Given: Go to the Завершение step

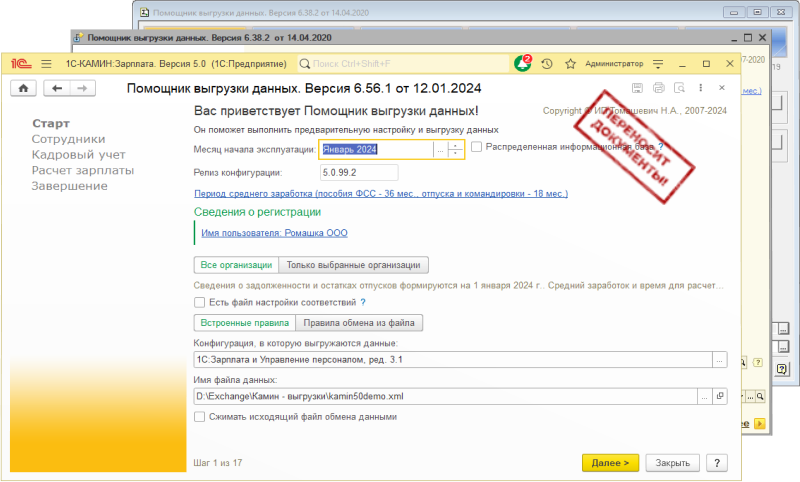Looking at the screenshot, I should pyautogui.click(x=69, y=186).
